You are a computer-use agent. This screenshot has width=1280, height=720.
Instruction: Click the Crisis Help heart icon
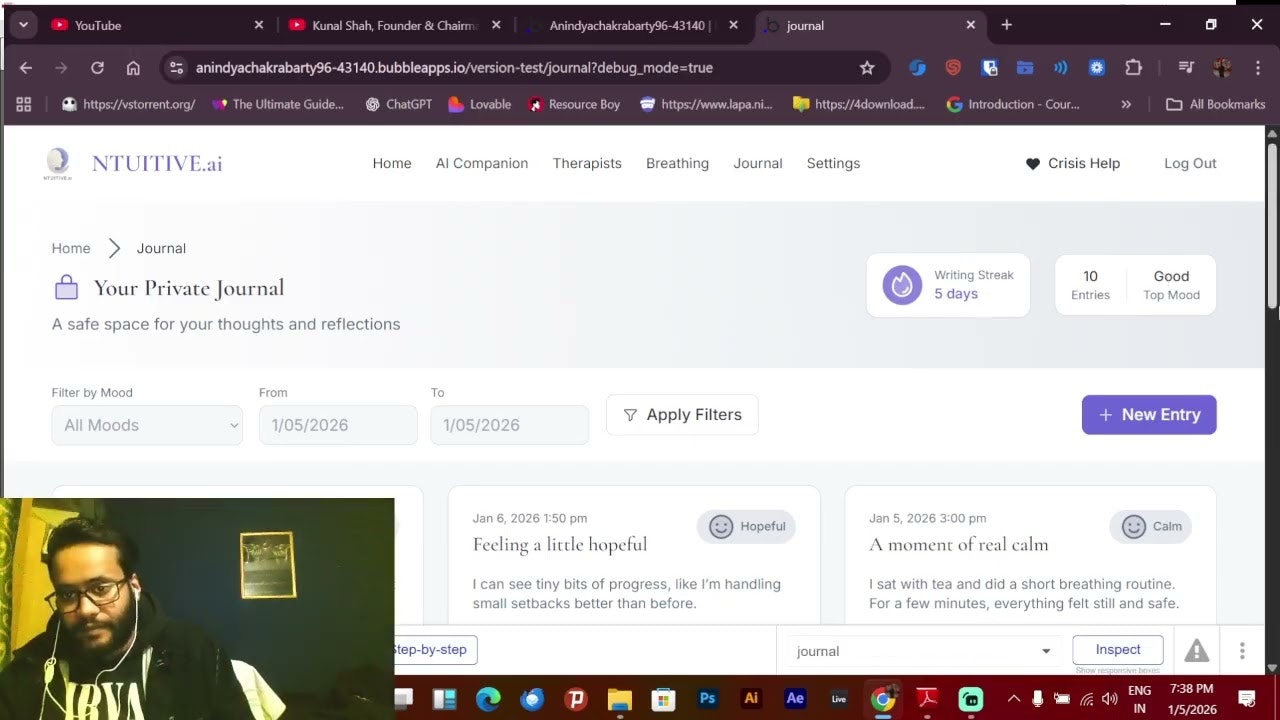coord(1032,163)
